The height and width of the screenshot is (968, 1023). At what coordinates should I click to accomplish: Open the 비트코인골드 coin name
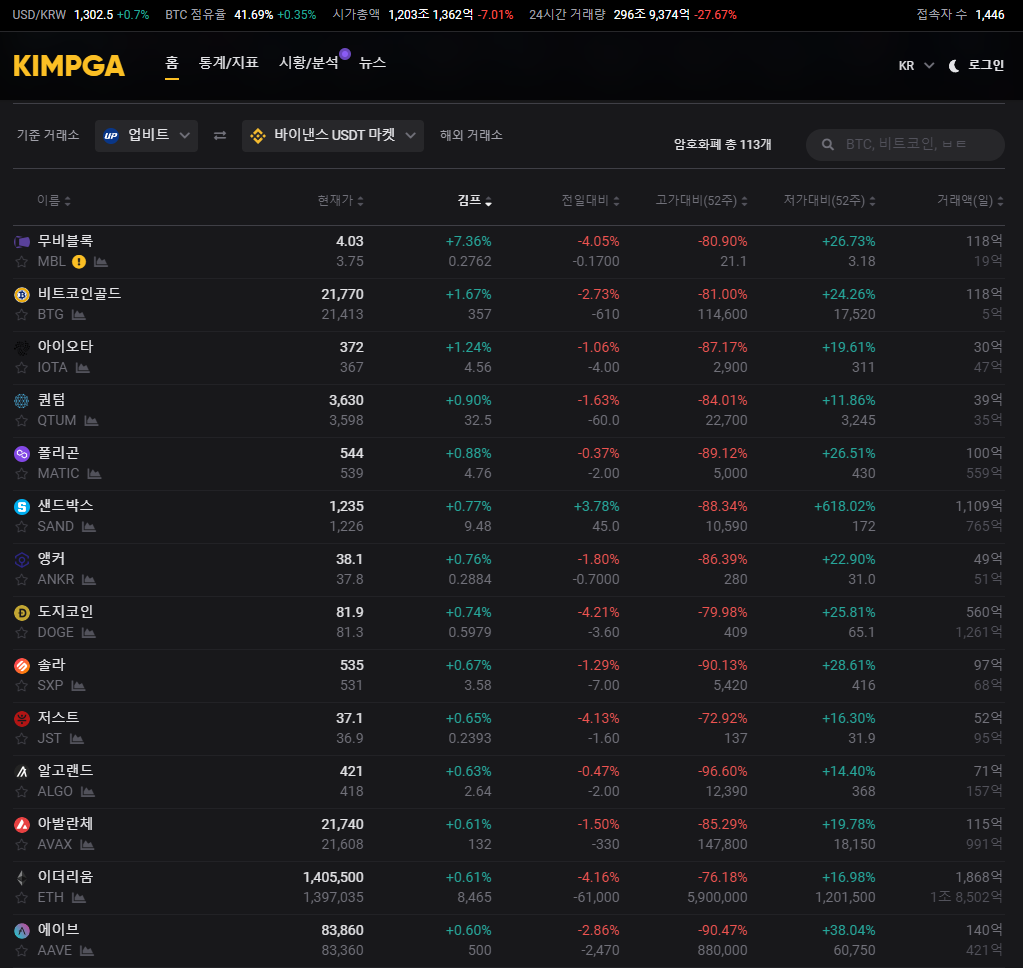coord(79,294)
